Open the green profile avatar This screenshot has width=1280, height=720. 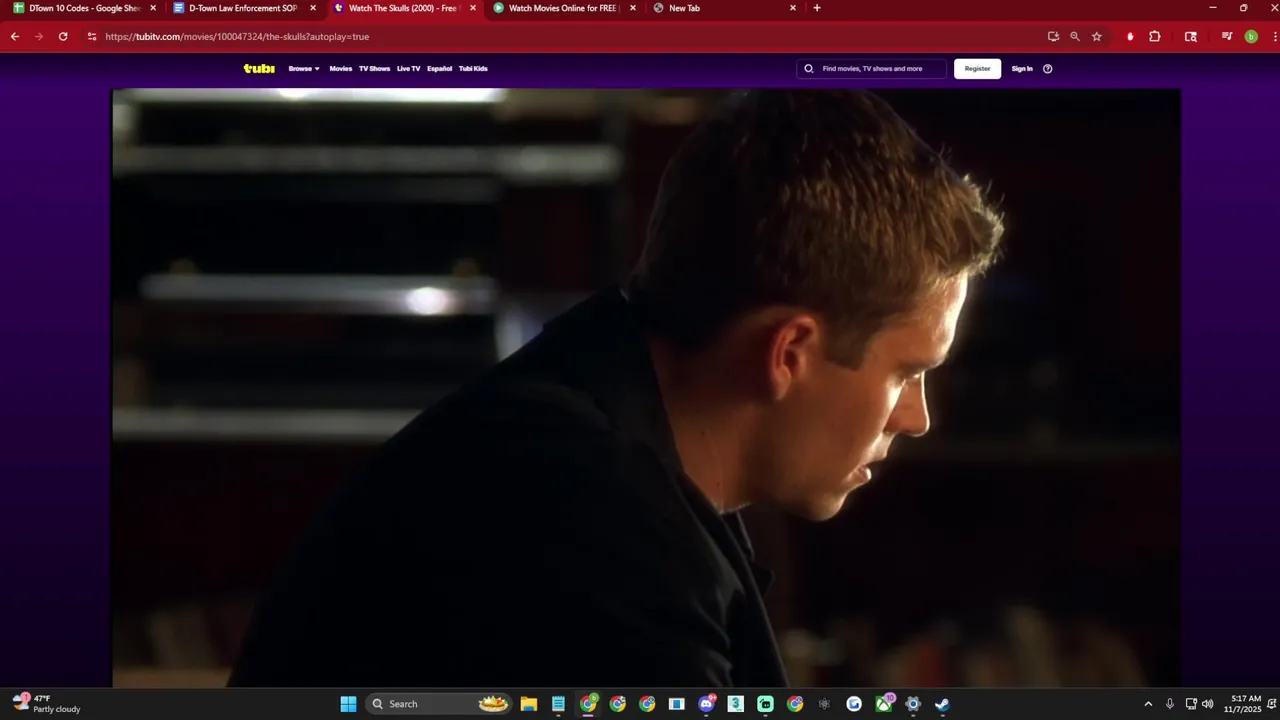pyautogui.click(x=1251, y=36)
